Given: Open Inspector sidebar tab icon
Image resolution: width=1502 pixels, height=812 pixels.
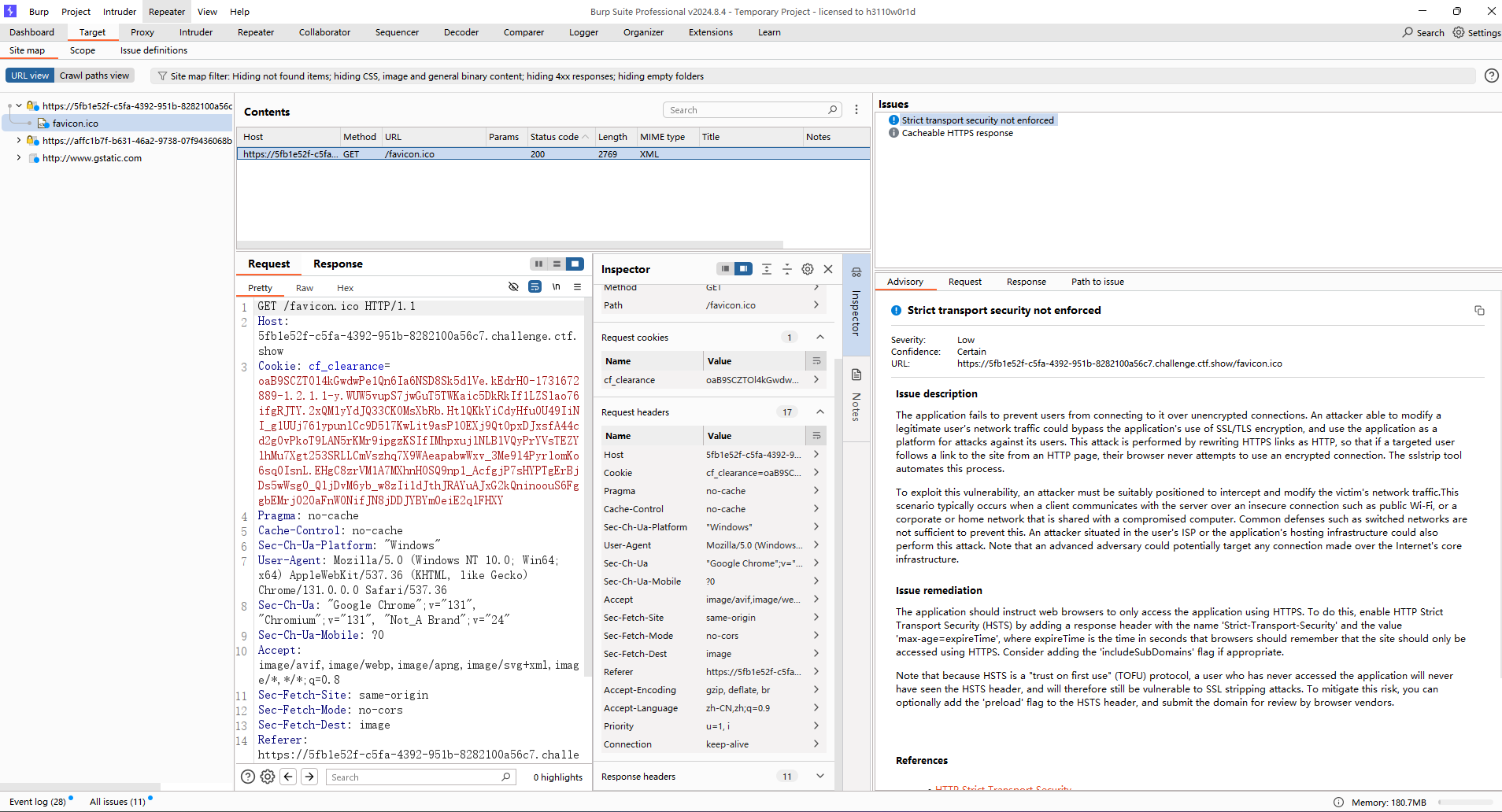Looking at the screenshot, I should (x=856, y=272).
